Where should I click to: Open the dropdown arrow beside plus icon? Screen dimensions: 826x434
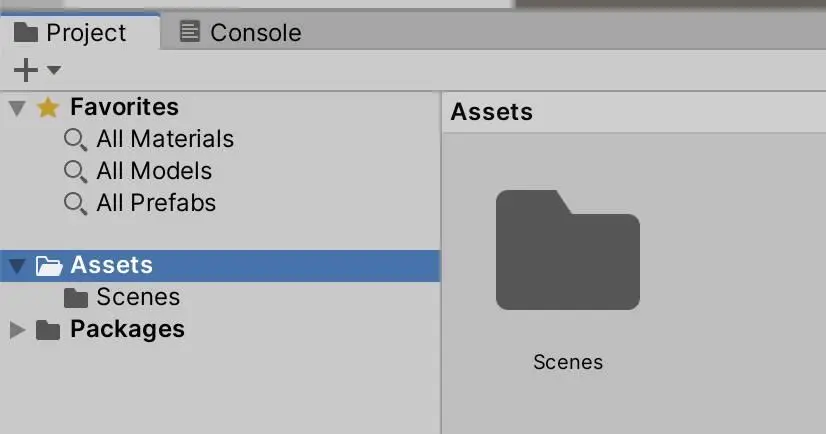54,70
